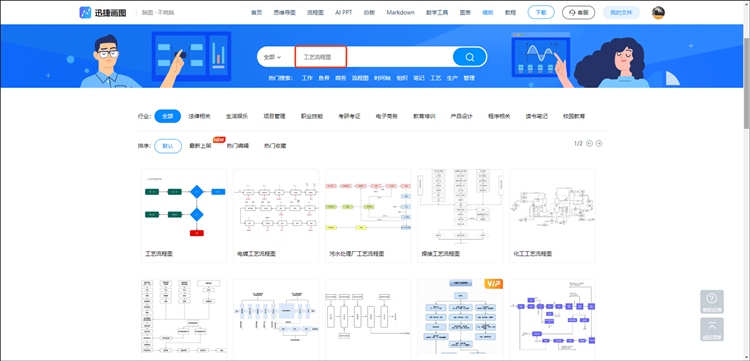Viewport: 750px width, 361px height.
Task: Filter industry by 程序相关
Action: pos(499,116)
